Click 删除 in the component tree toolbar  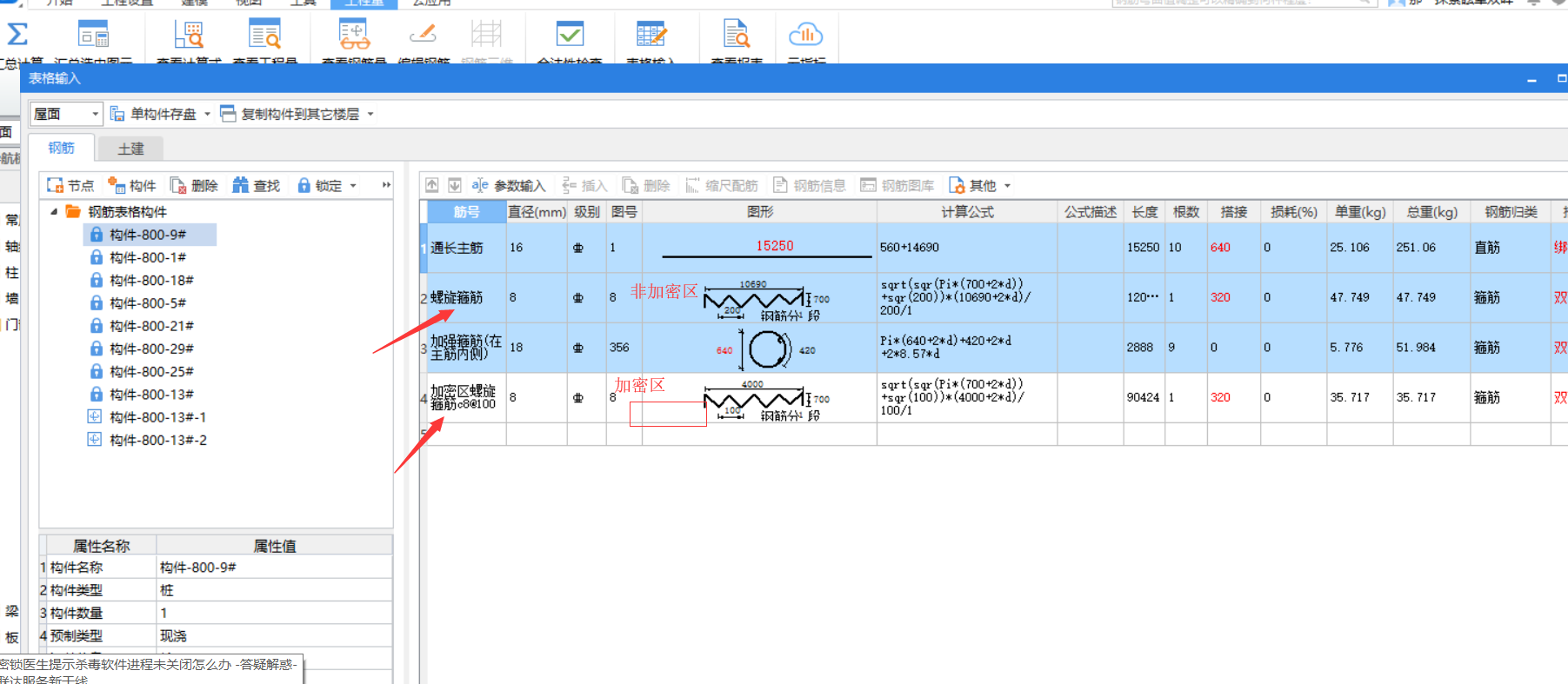pos(194,185)
